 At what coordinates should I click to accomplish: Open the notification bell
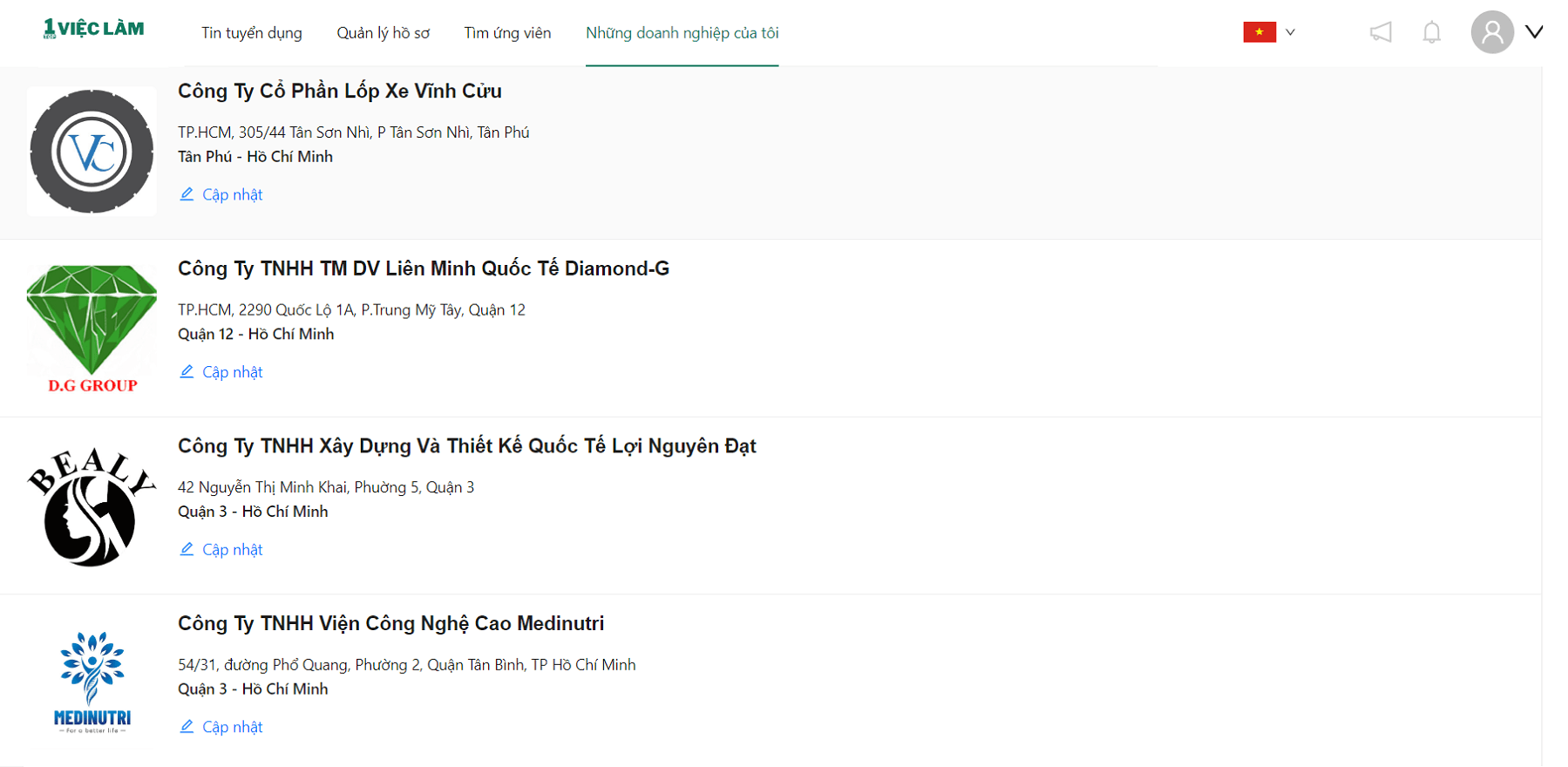1431,32
